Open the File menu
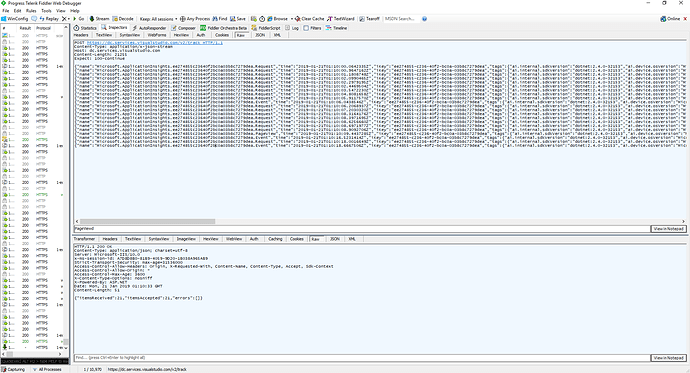 (6, 11)
